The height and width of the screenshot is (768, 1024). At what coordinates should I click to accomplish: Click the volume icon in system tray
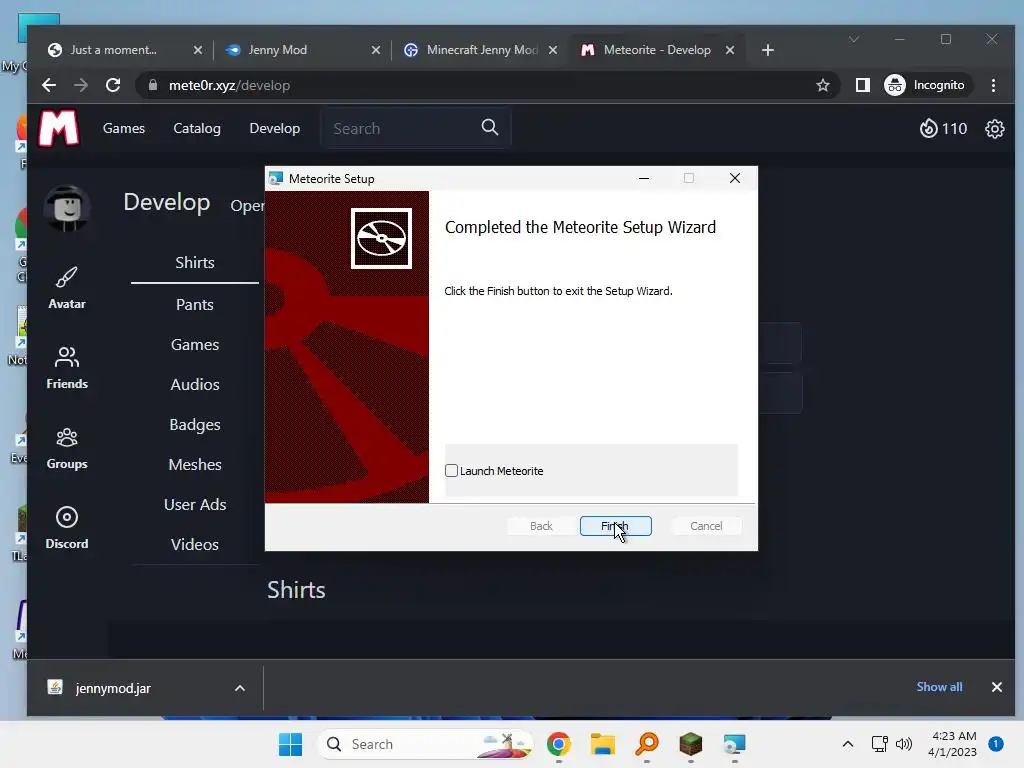click(x=904, y=744)
